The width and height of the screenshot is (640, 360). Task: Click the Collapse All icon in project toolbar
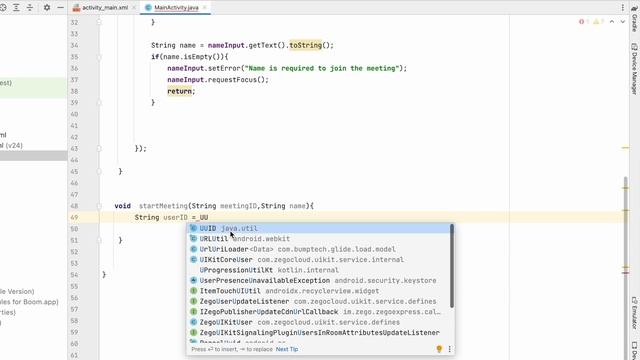tap(30, 7)
